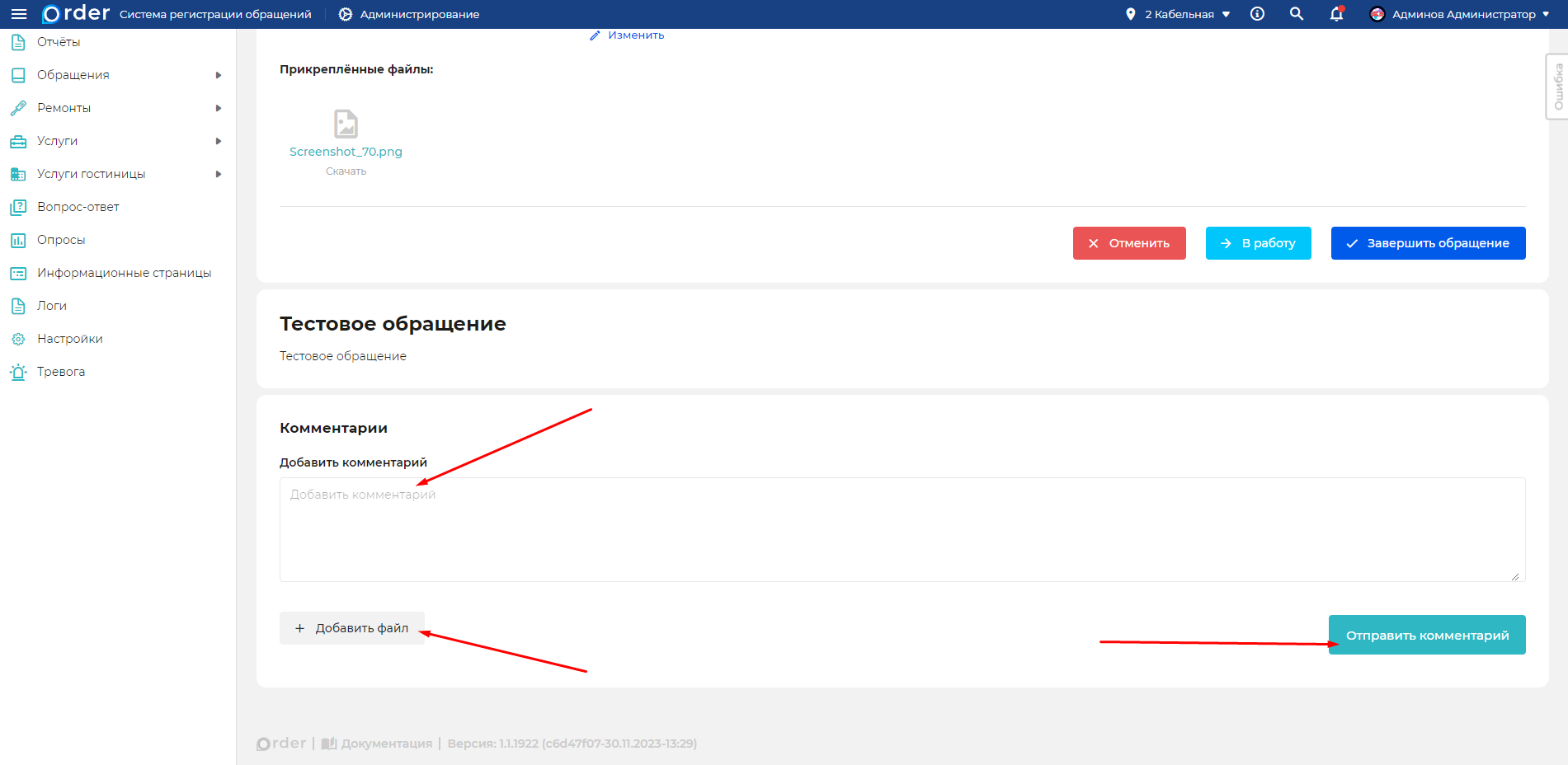Screen dimensions: 1568x765
Task: Focus the Добавить комментарий text area
Action: [902, 529]
